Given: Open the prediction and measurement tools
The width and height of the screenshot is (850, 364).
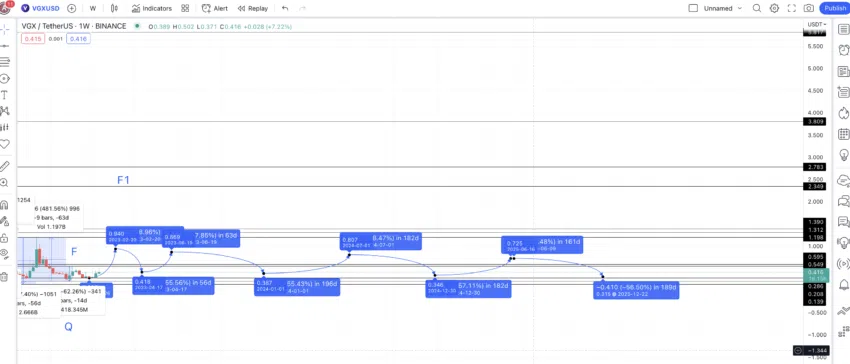Looking at the screenshot, I should pyautogui.click(x=4, y=127).
